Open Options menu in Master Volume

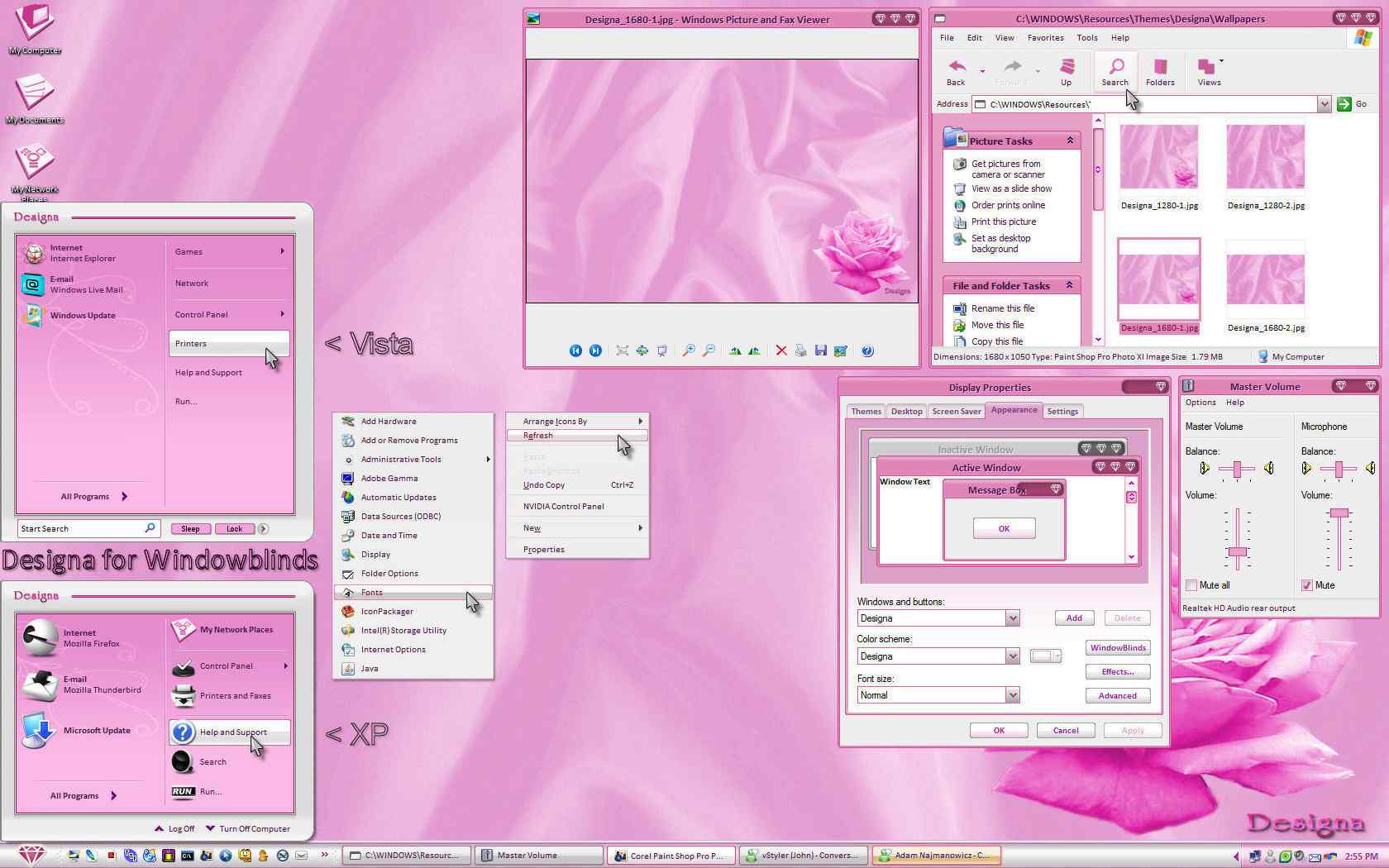tap(1200, 403)
